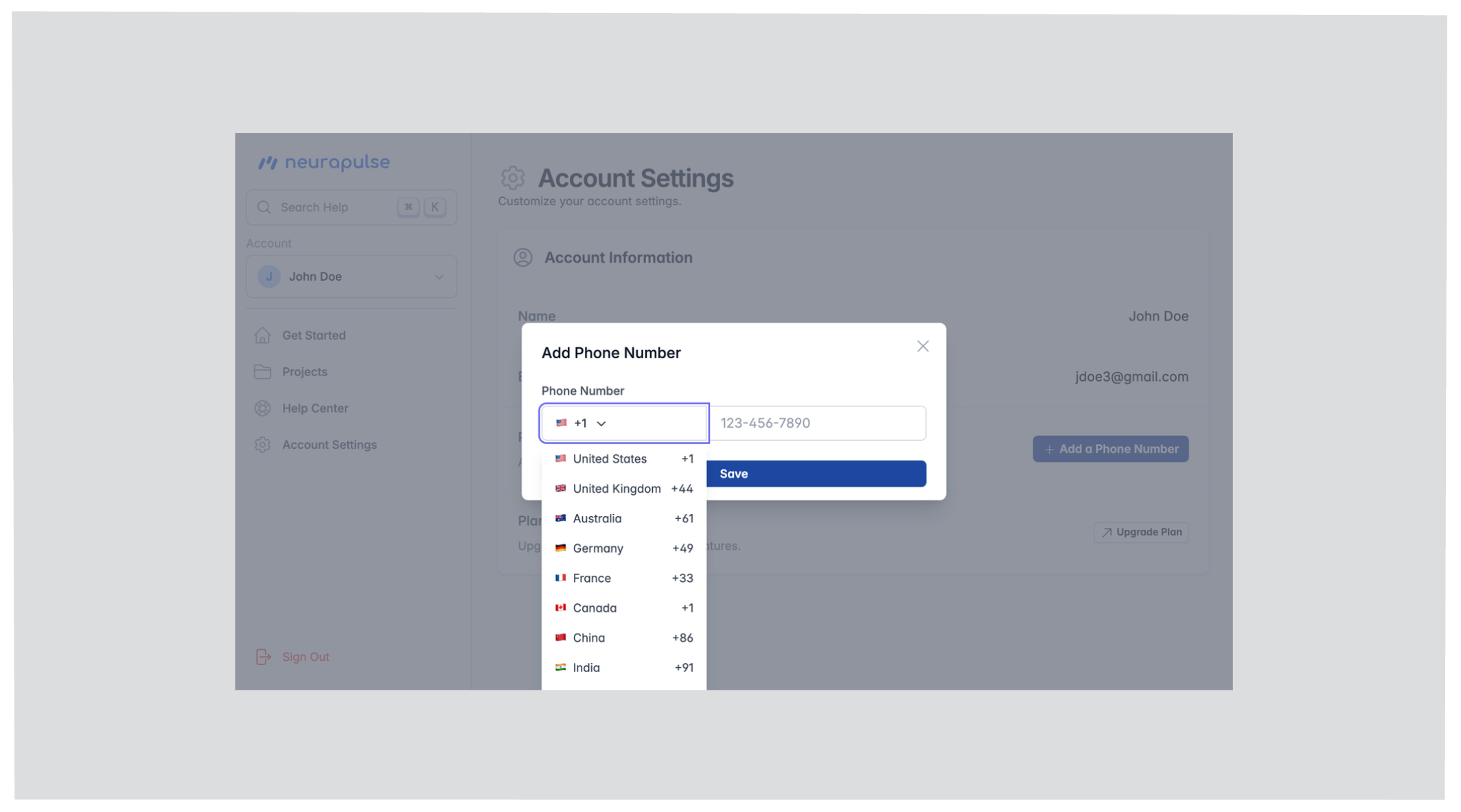Click the sidebar Account Settings gear icon

tap(262, 445)
